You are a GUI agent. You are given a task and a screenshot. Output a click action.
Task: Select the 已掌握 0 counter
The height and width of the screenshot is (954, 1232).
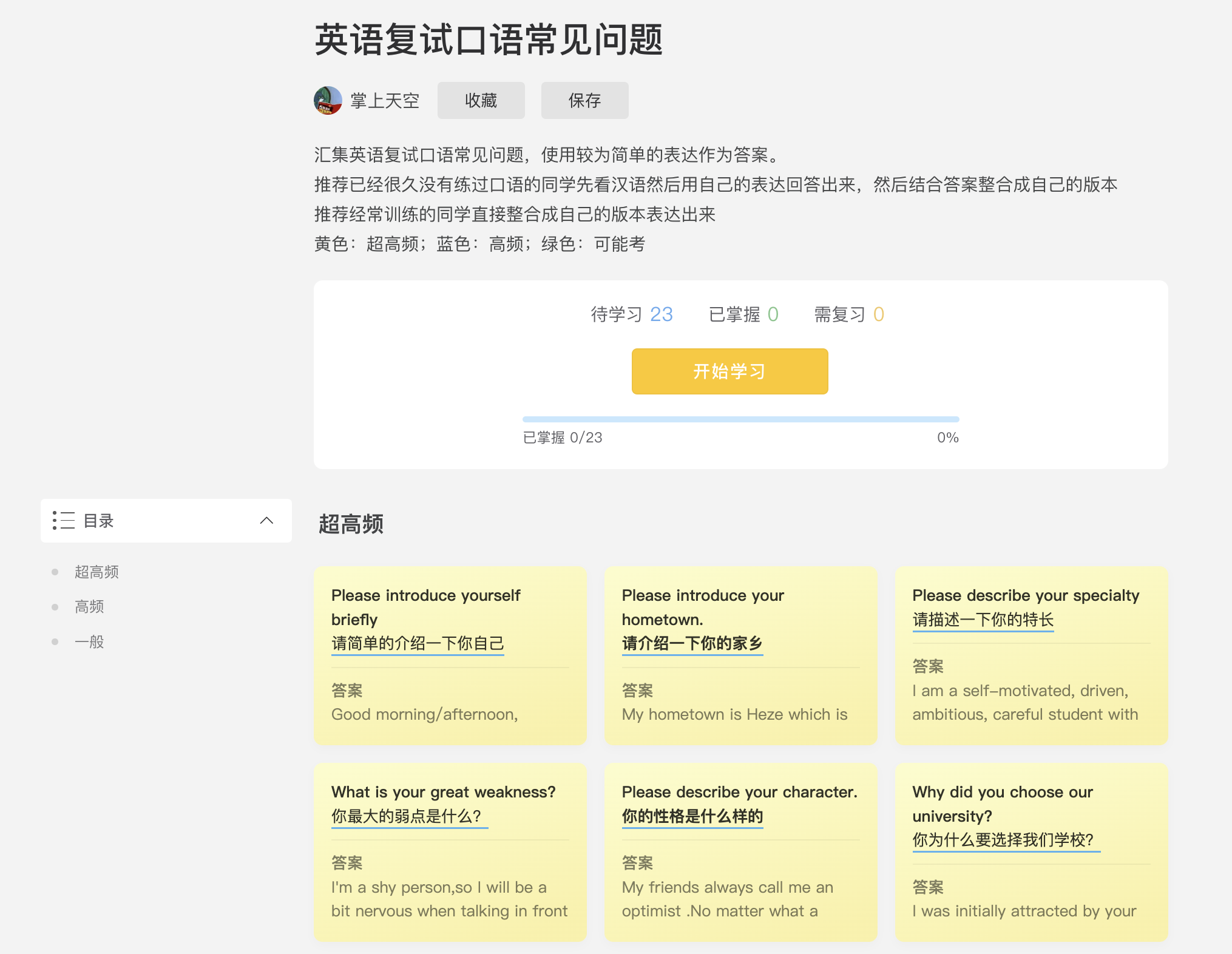tap(743, 314)
